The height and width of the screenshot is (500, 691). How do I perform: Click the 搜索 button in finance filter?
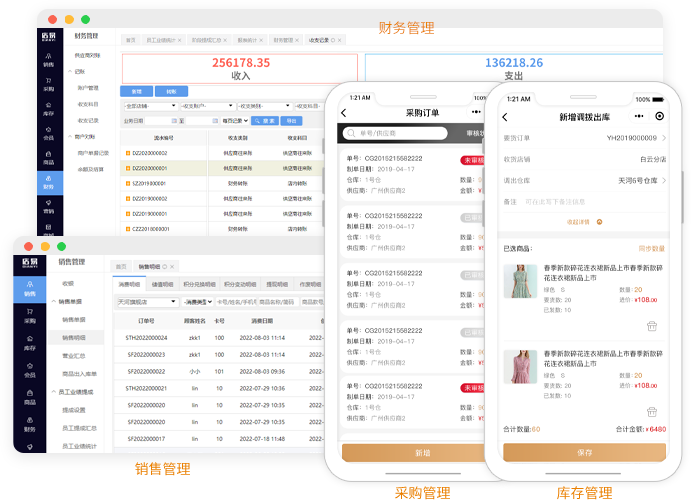(265, 121)
